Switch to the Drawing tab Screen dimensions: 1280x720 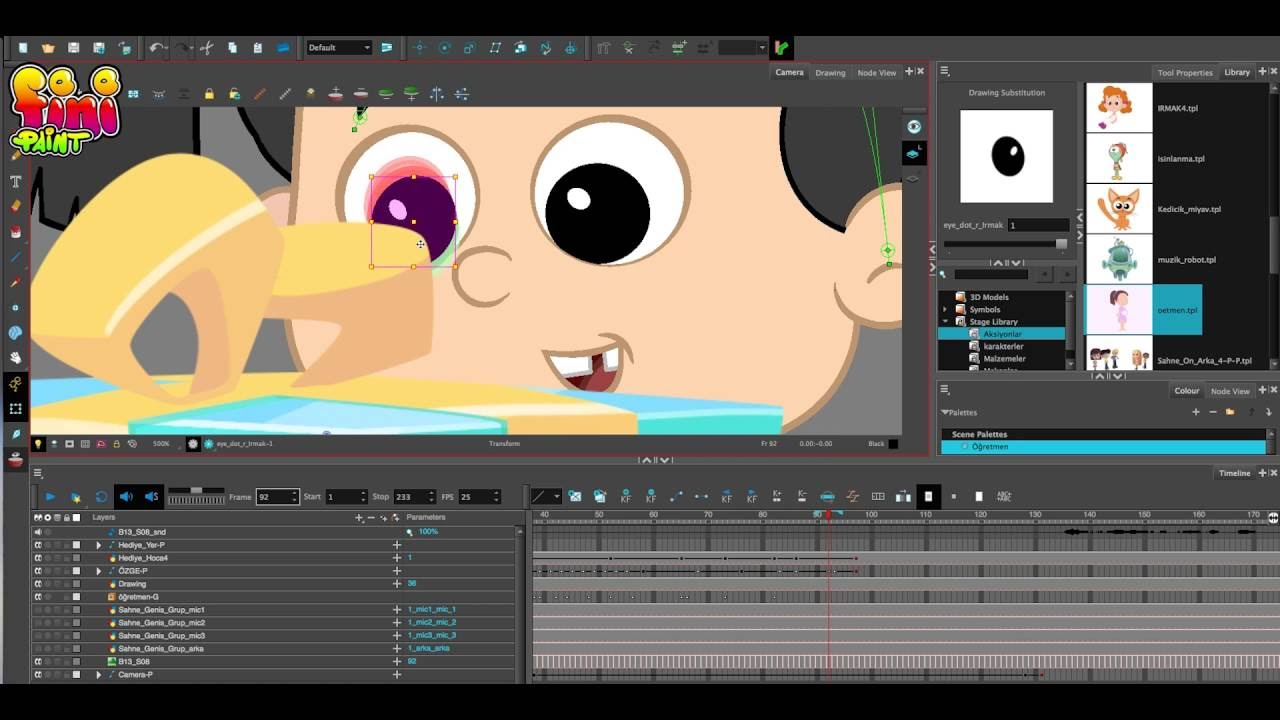(830, 72)
